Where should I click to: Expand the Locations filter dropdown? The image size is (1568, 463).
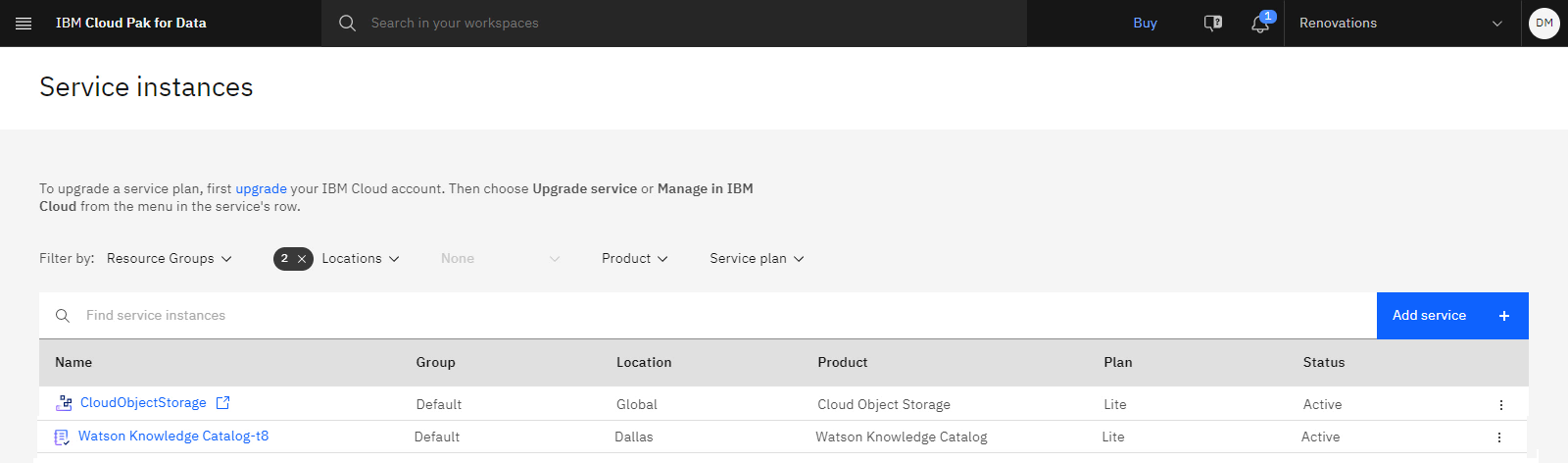(361, 258)
